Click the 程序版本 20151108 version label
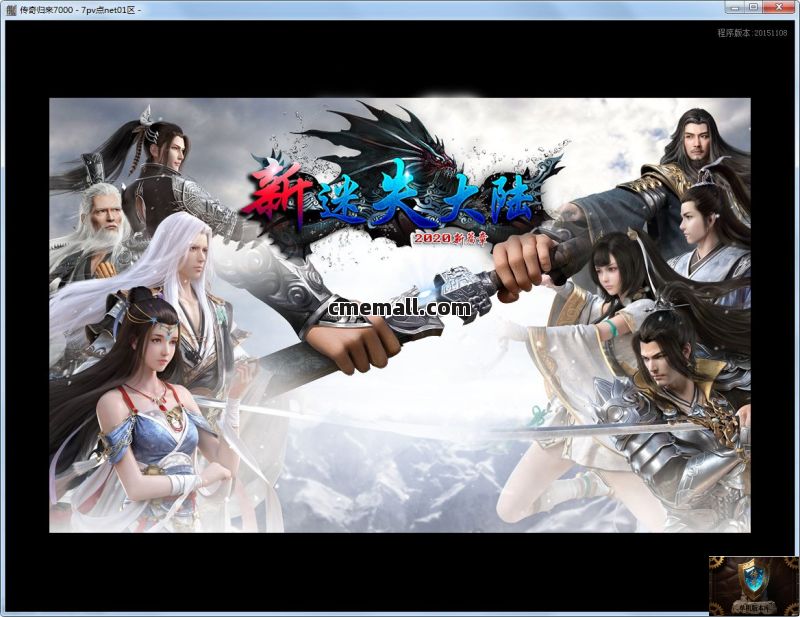This screenshot has height=617, width=800. 751,33
